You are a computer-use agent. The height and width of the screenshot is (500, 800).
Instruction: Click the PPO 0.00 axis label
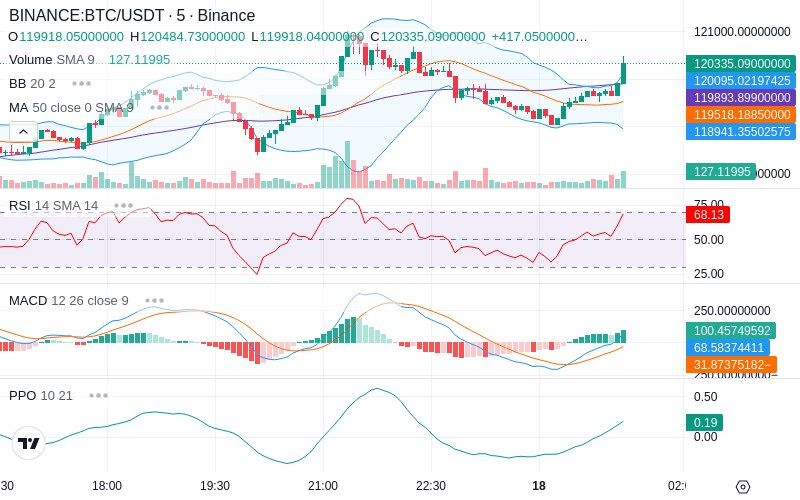coord(706,437)
